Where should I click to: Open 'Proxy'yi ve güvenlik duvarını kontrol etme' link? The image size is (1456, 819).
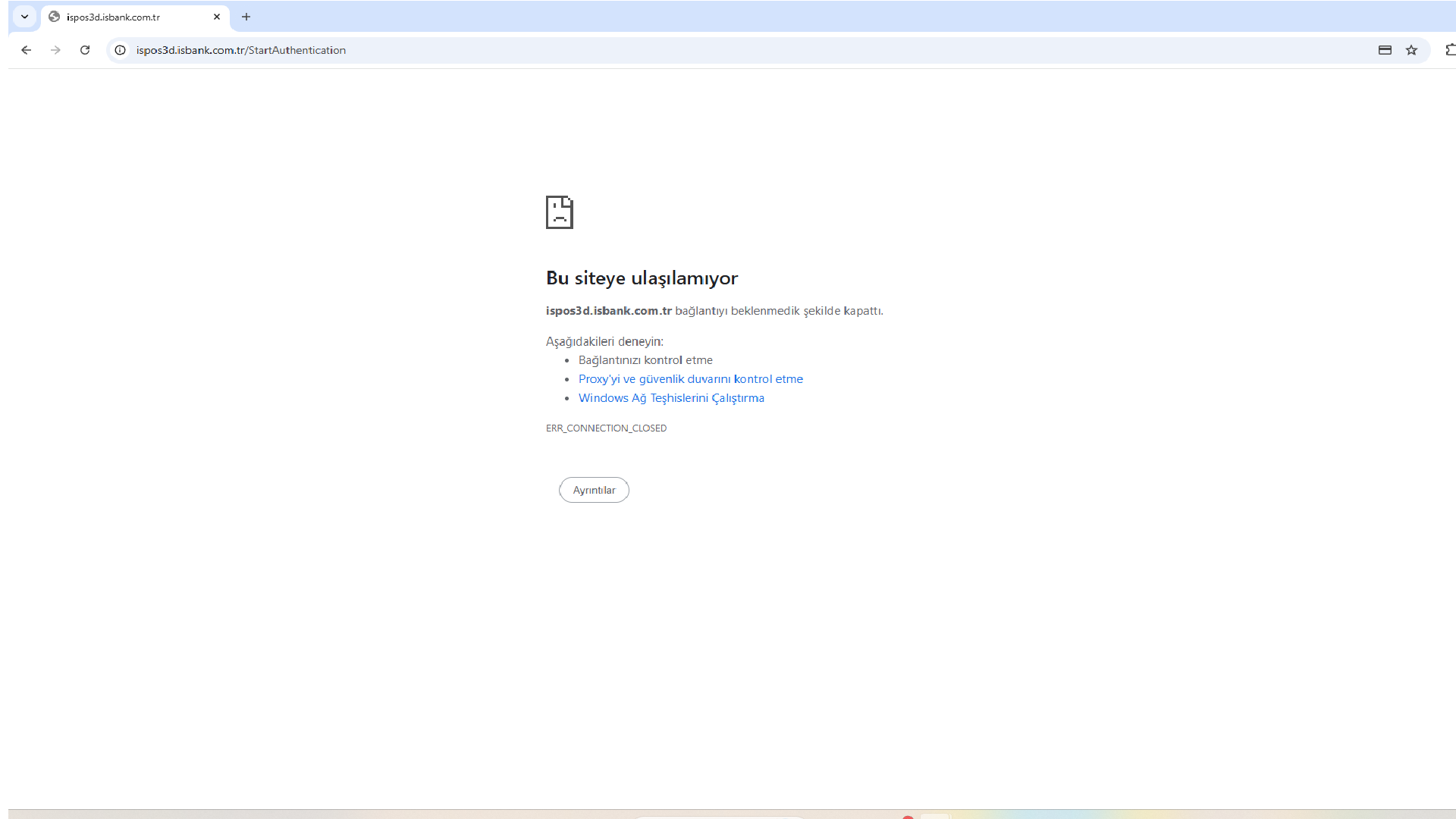(x=690, y=379)
